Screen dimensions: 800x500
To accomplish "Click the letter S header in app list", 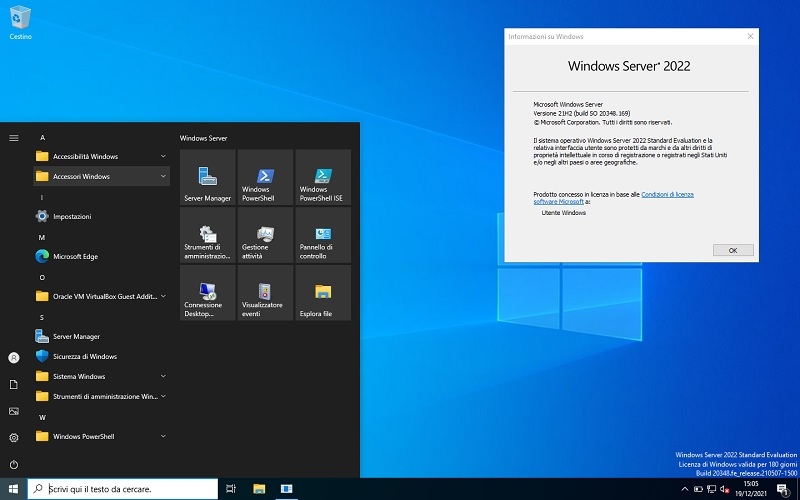I will (x=42, y=317).
